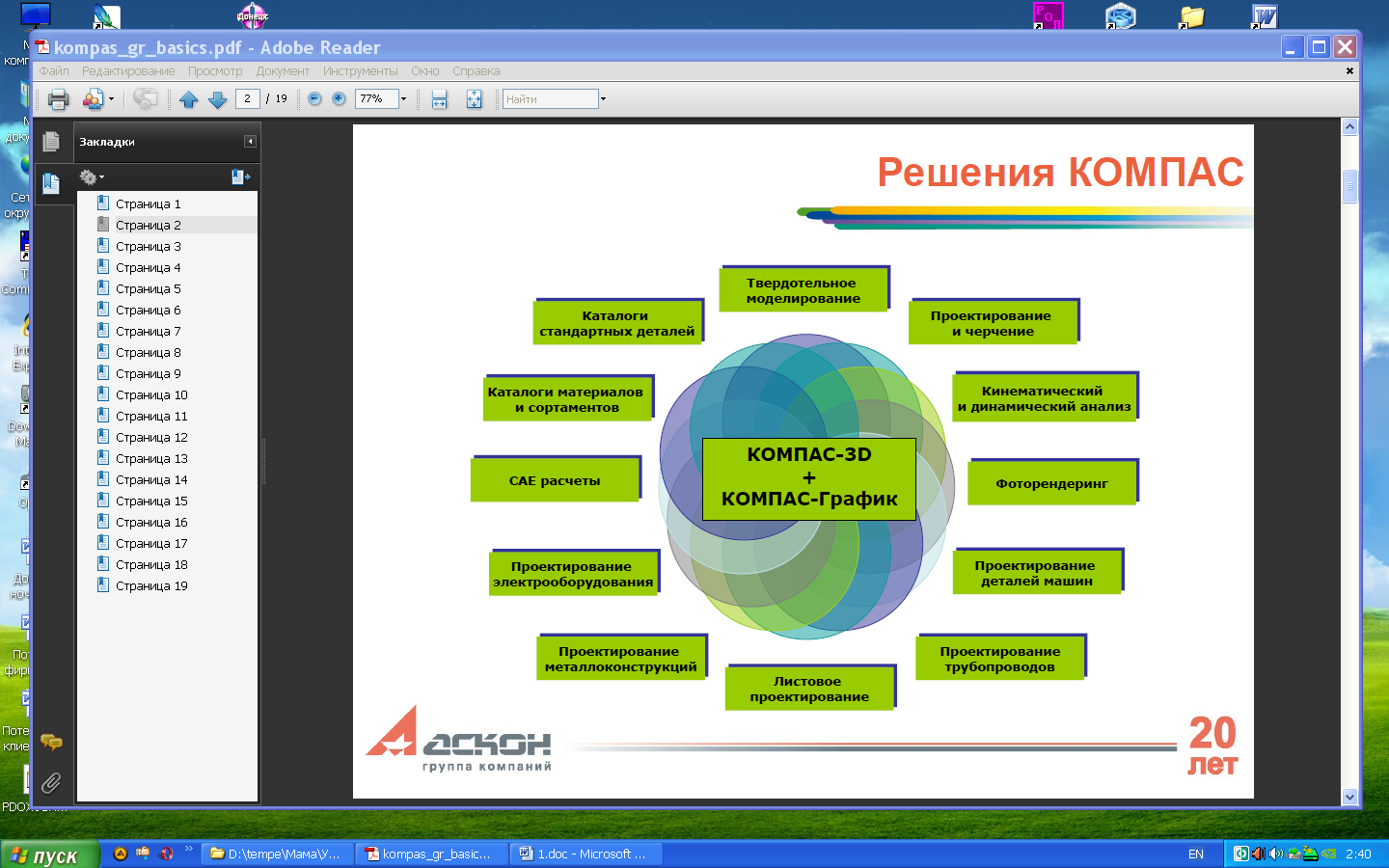Select bookmark Страница 14

coord(151,479)
